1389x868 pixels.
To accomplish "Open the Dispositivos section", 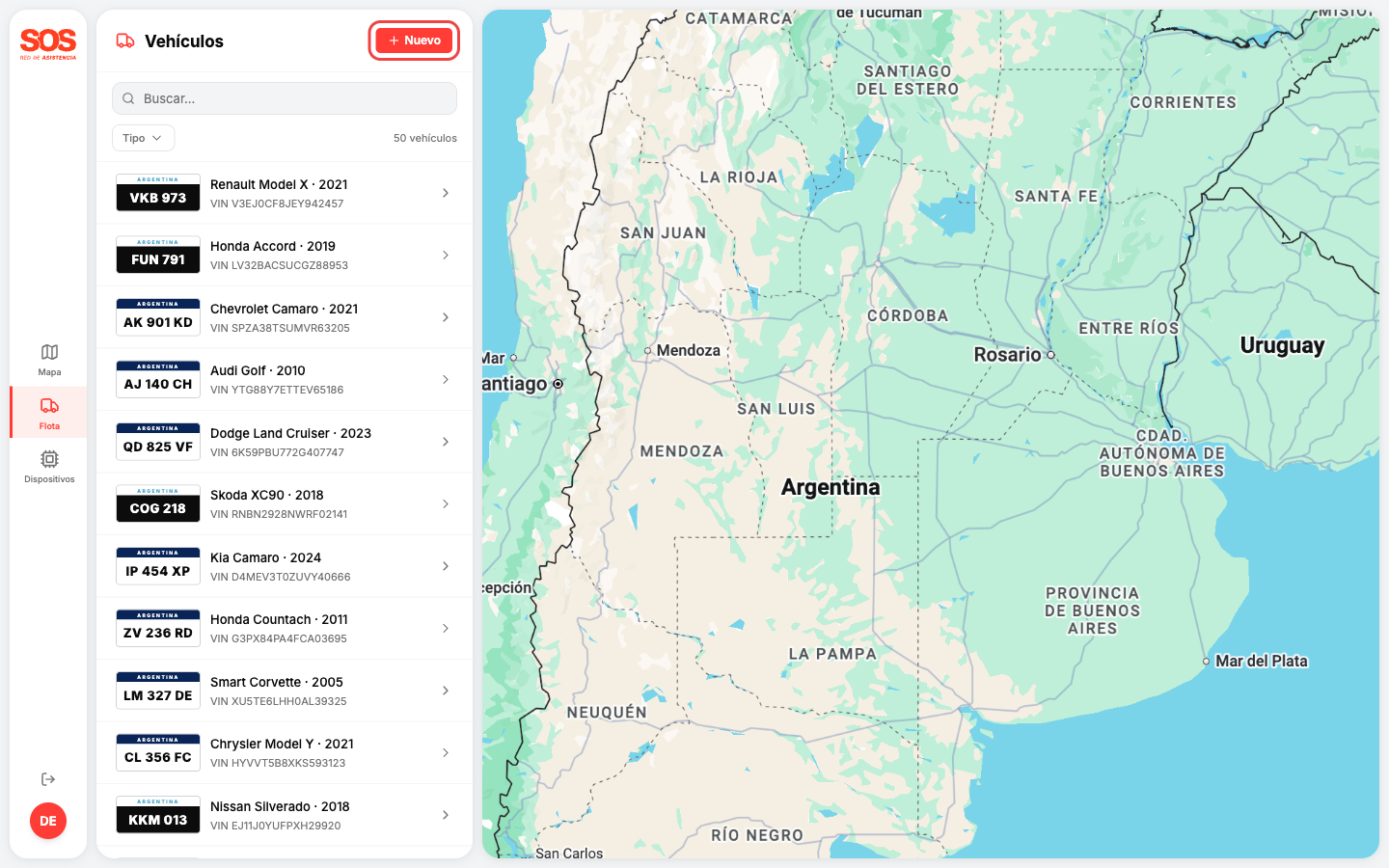I will 48,466.
